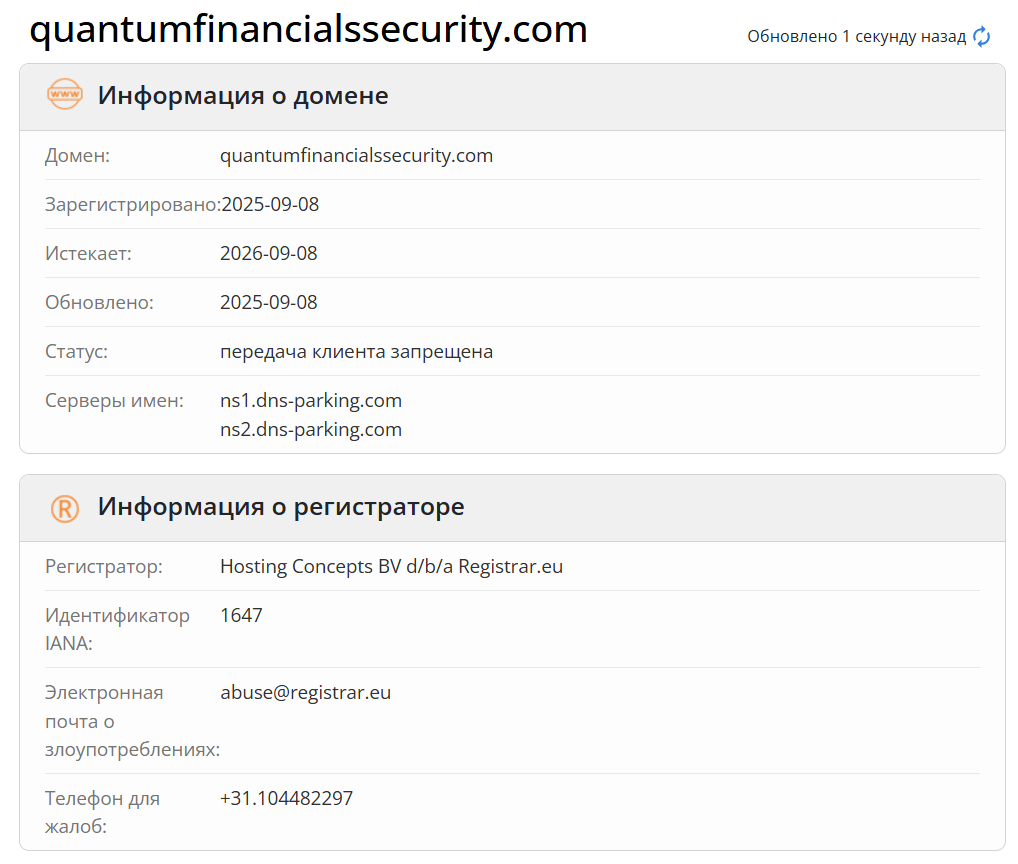1018x864 pixels.
Task: Click the "Зарегистрировано" field label
Action: click(132, 205)
